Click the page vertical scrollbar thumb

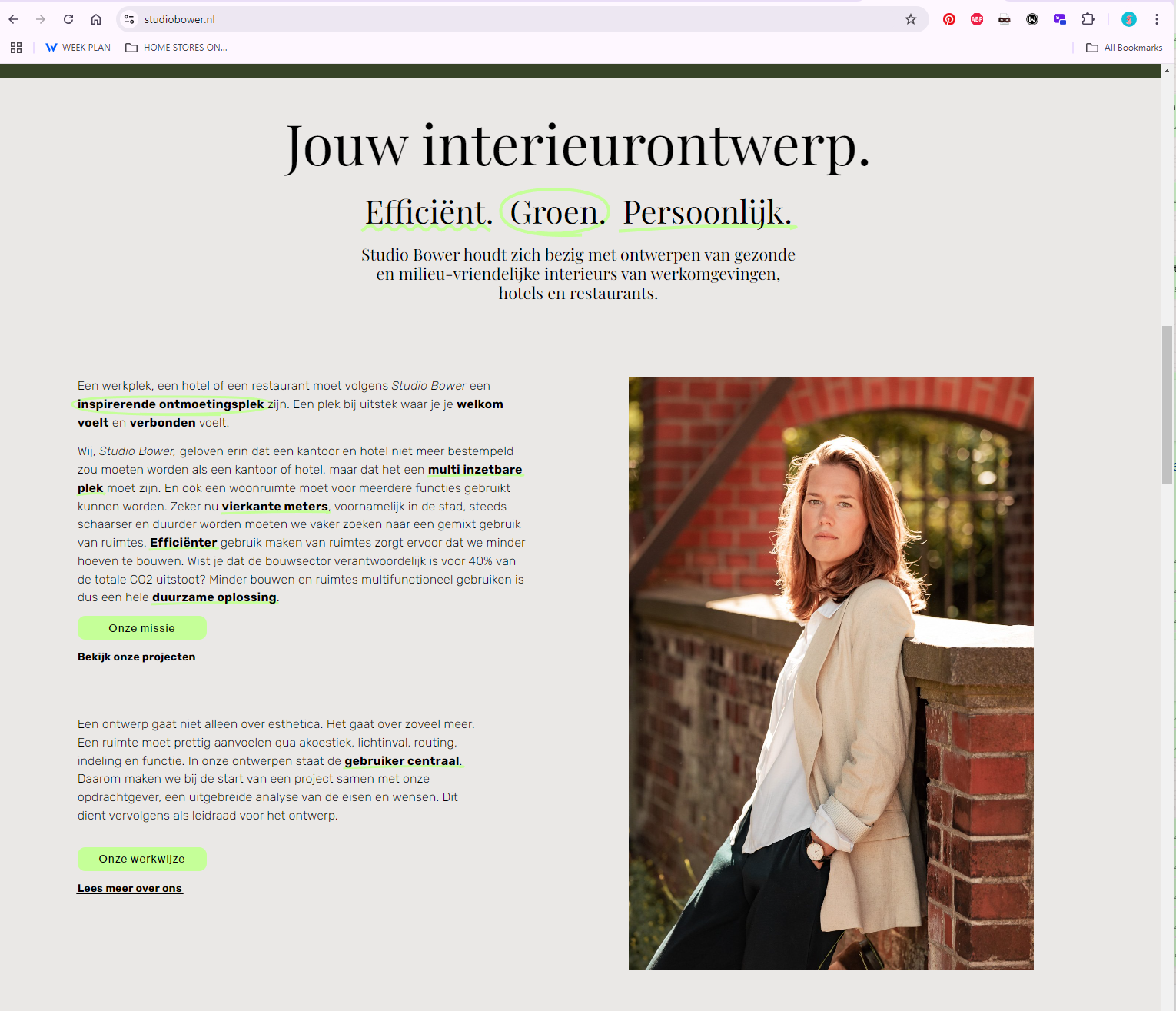(1167, 404)
